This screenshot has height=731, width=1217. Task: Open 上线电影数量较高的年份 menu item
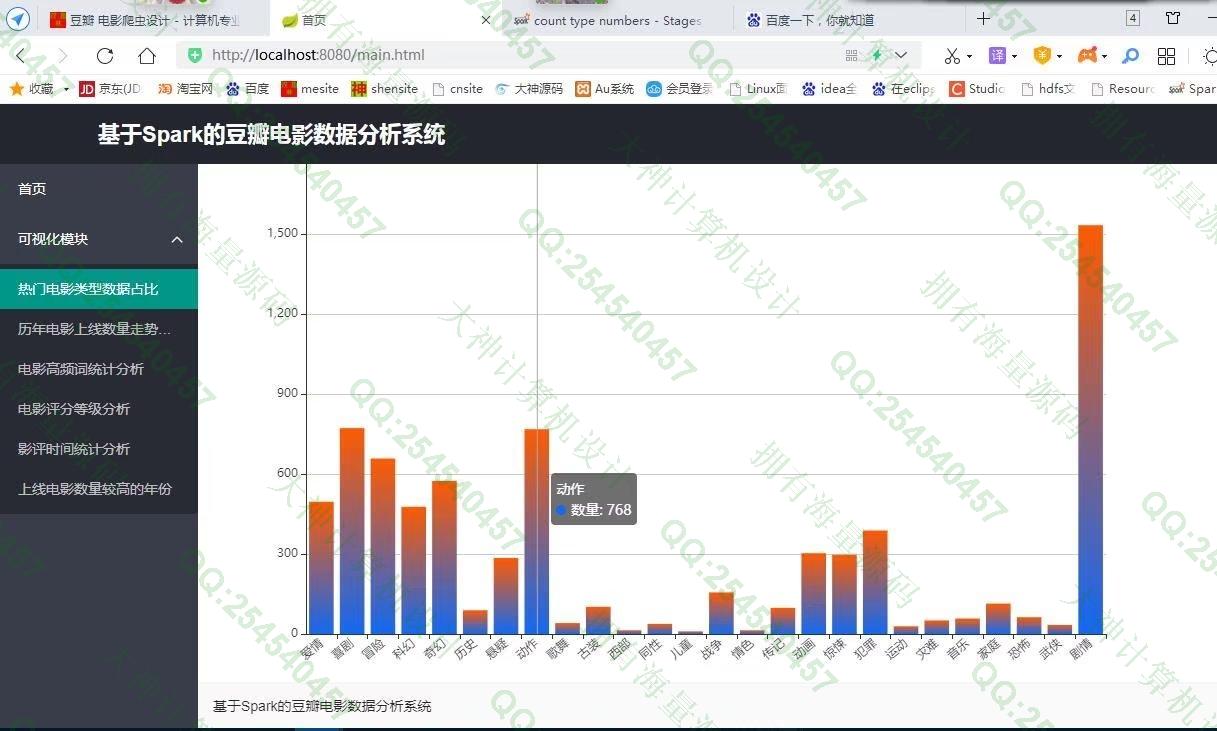99,489
